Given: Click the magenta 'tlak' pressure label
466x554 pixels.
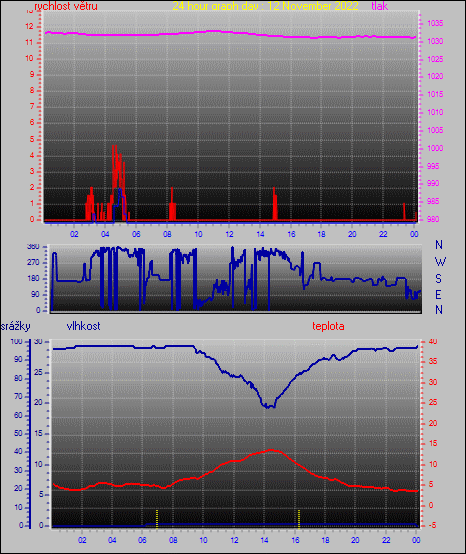Looking at the screenshot, I should pyautogui.click(x=379, y=6).
